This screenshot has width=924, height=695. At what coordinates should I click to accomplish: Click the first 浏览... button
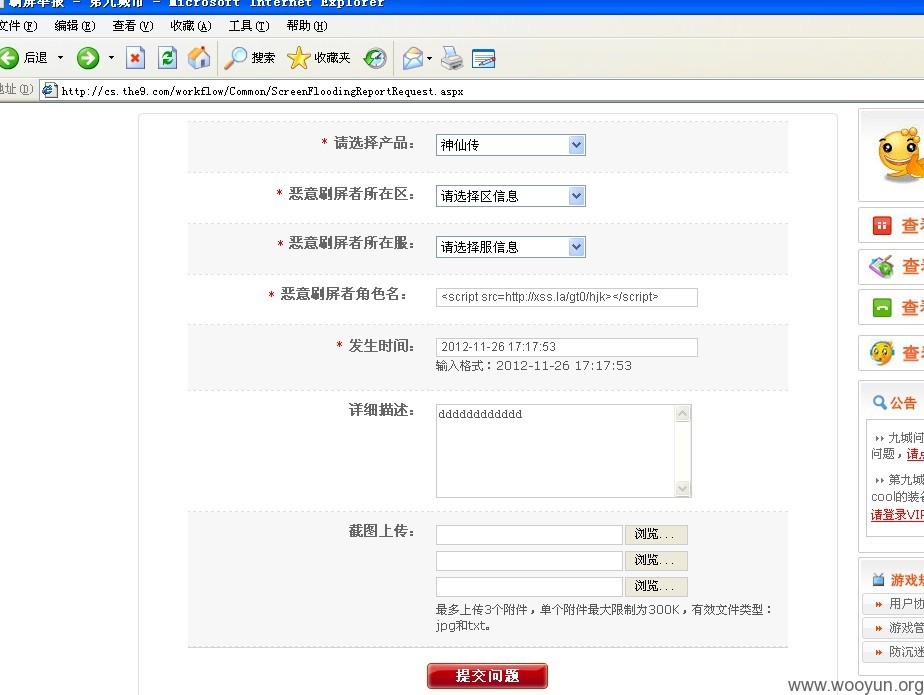pyautogui.click(x=656, y=535)
